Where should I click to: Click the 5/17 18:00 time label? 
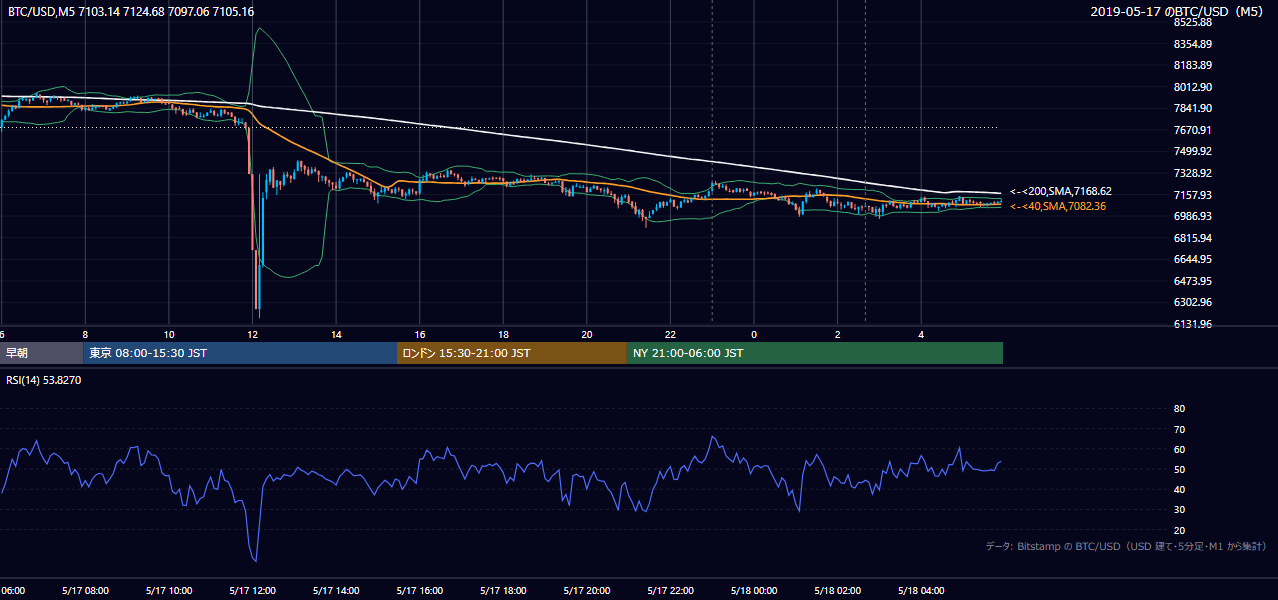[503, 590]
